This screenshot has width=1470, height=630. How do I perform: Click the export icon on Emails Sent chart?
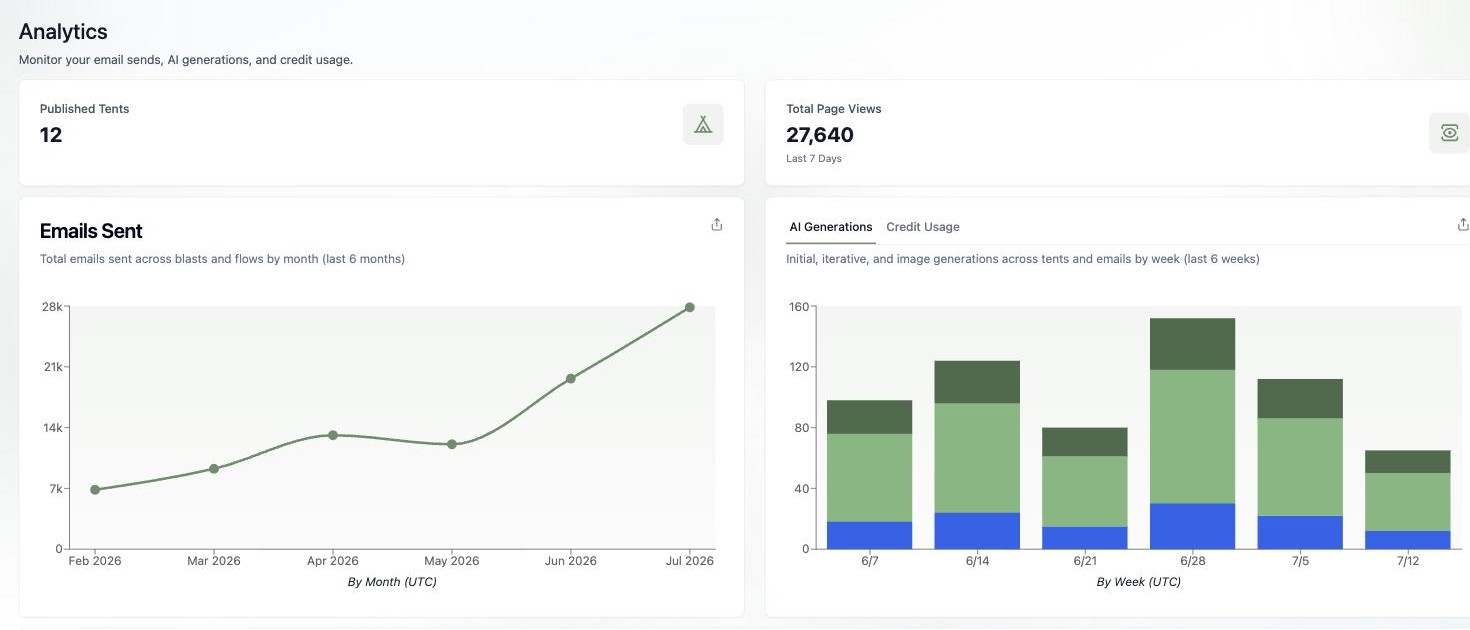click(x=717, y=225)
